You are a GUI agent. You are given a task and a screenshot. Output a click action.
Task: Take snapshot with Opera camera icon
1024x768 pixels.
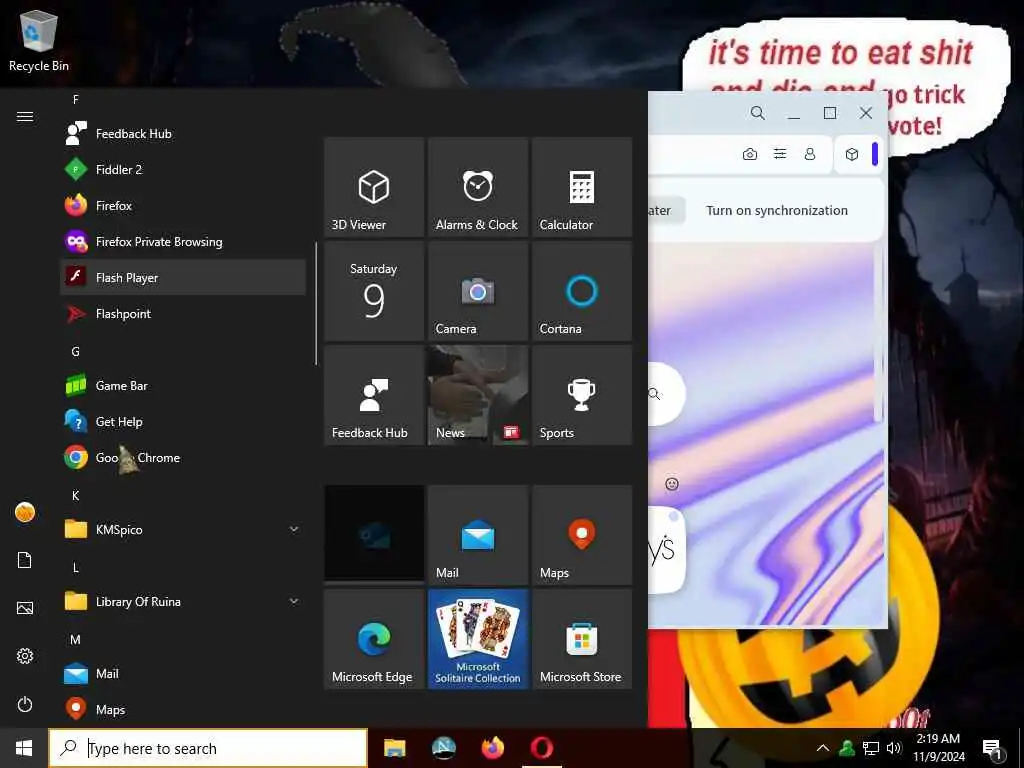[x=750, y=154]
